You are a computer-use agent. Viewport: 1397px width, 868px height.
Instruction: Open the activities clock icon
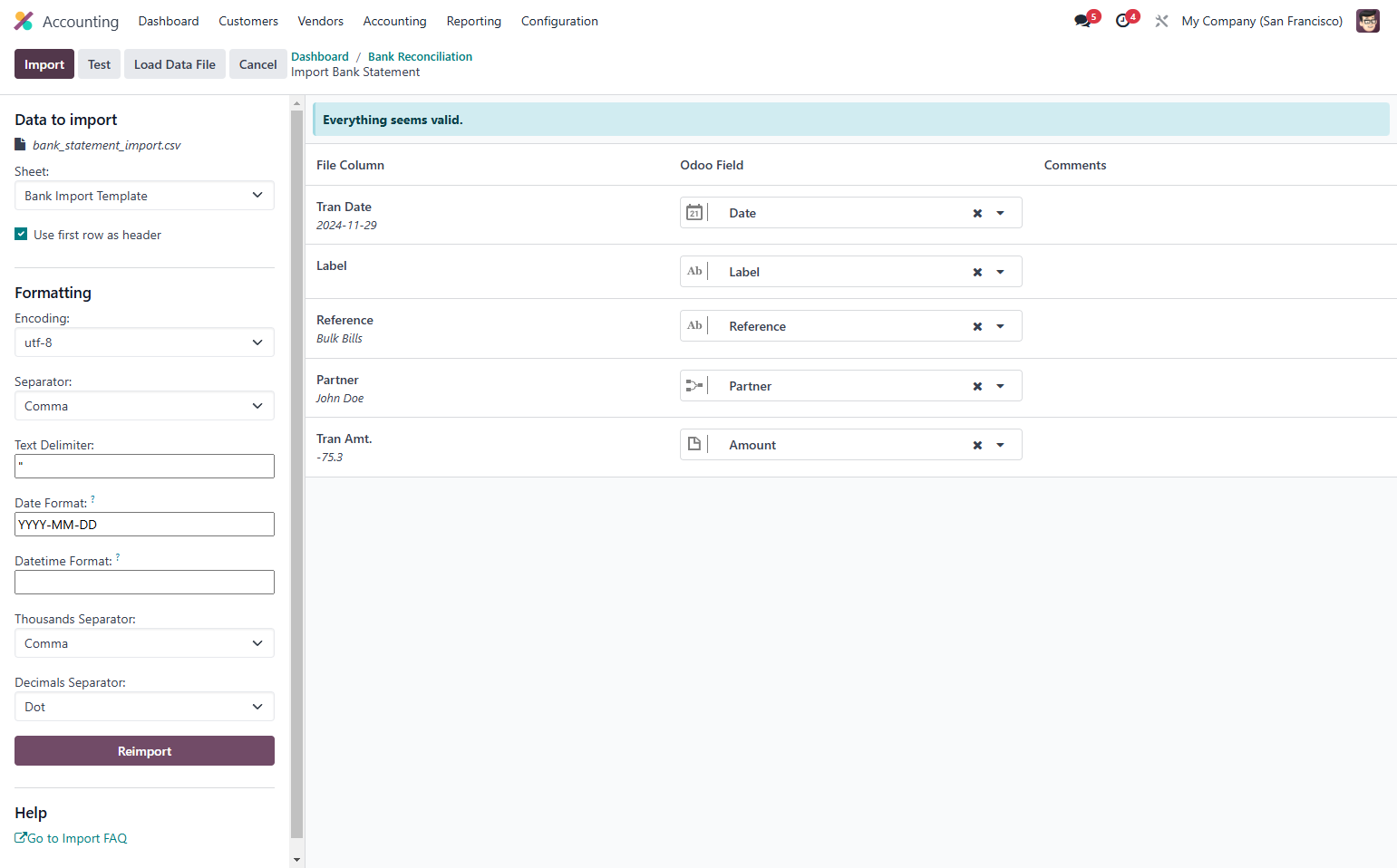(1123, 21)
